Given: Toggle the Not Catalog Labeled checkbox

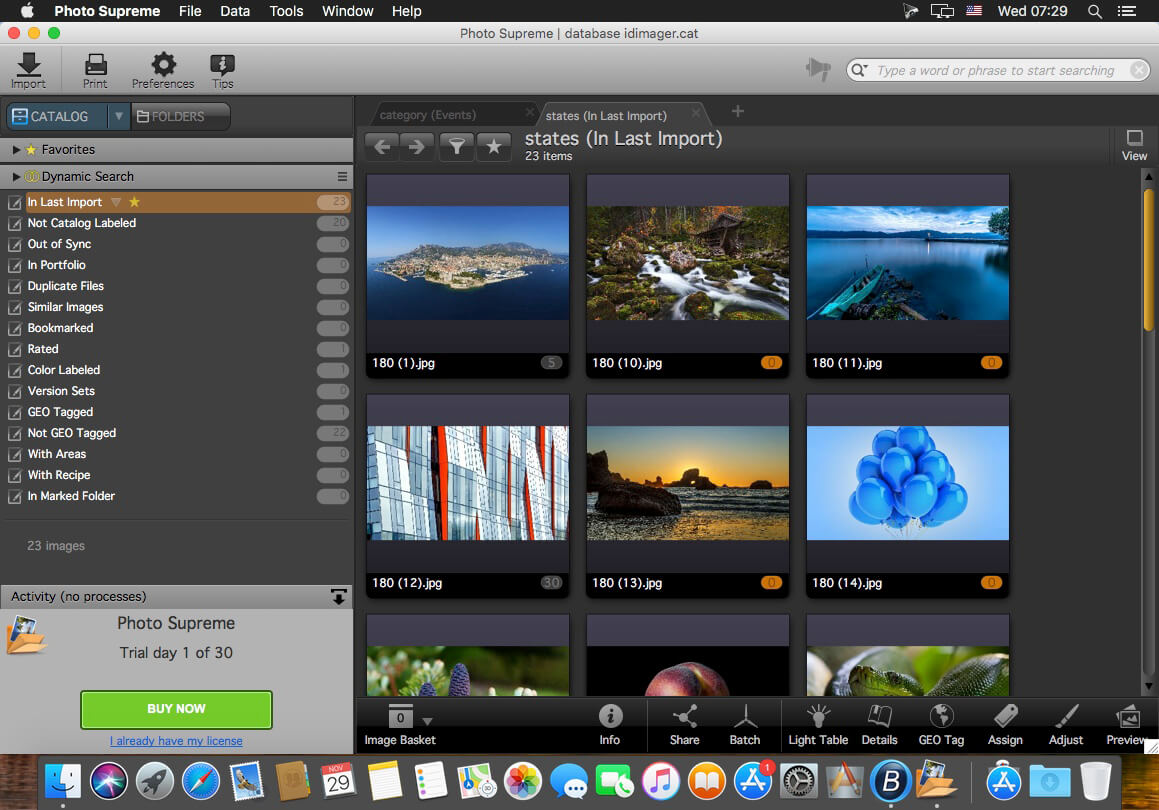Looking at the screenshot, I should click(14, 223).
